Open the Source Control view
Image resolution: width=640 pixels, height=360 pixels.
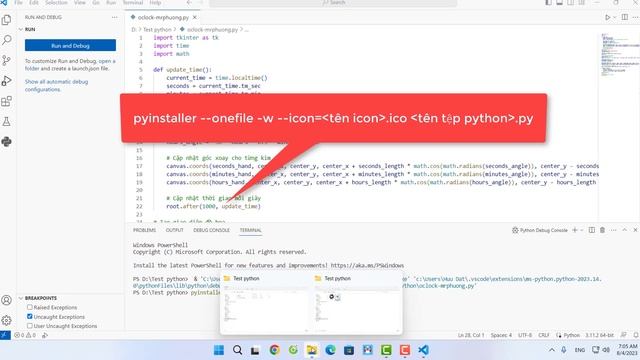[7, 60]
